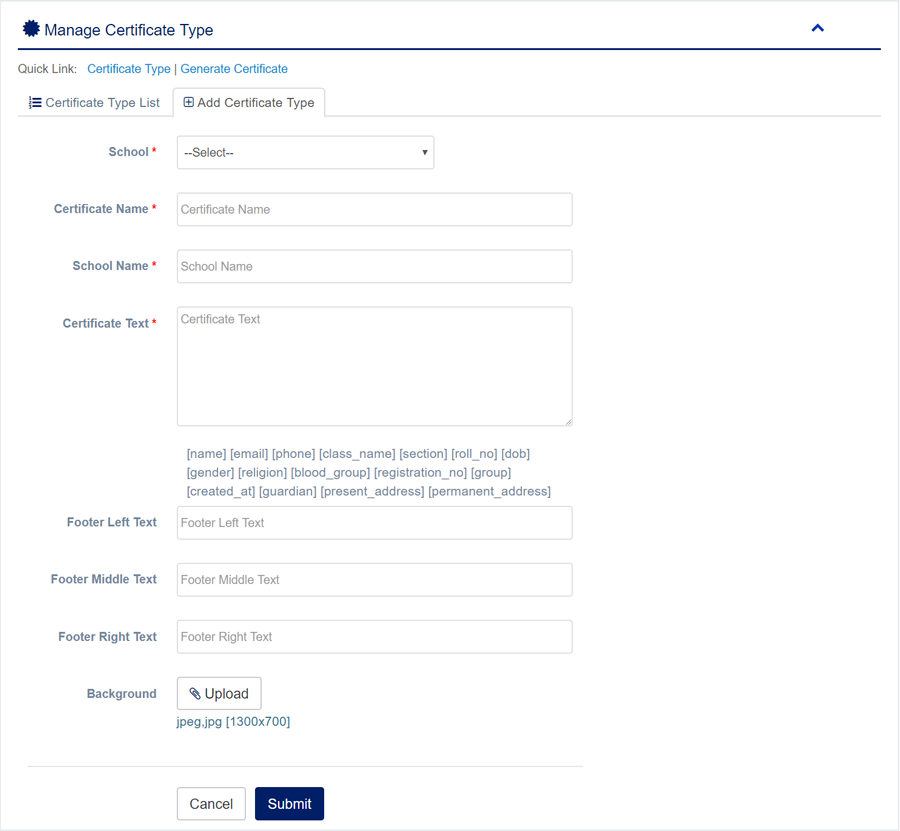
Task: Click the Footer Middle Text input
Action: click(374, 580)
